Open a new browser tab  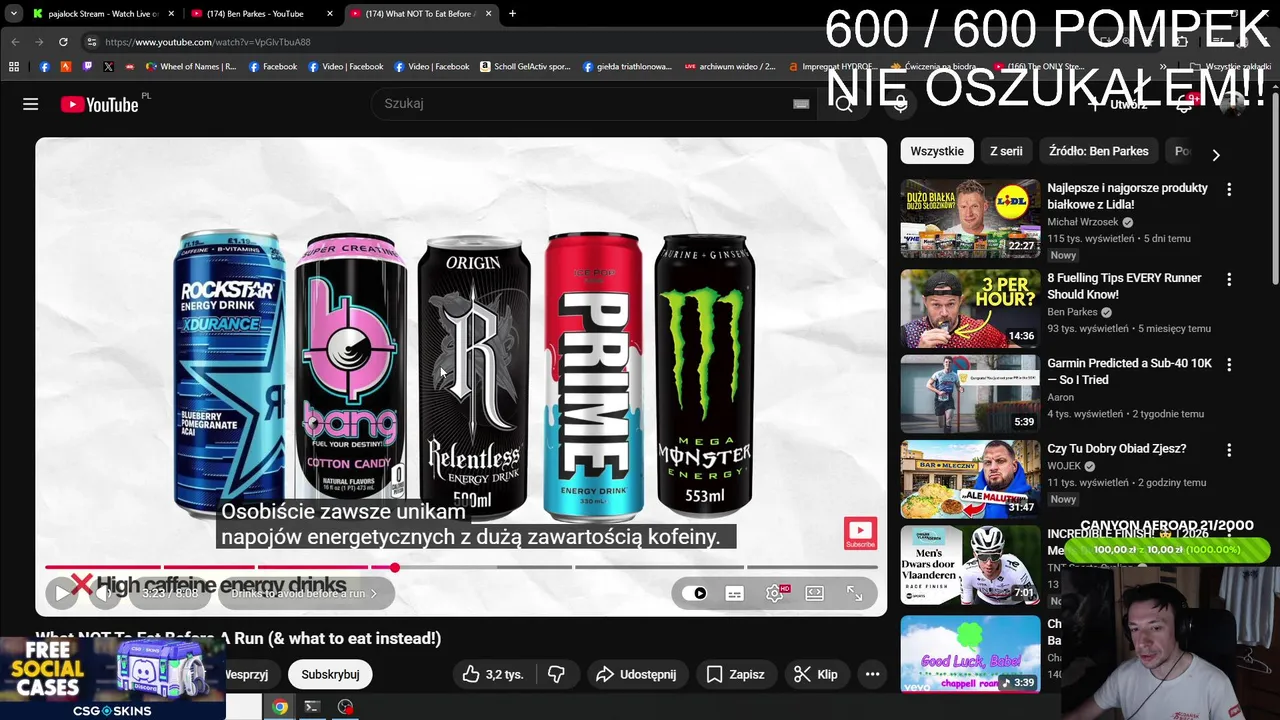[x=512, y=14]
